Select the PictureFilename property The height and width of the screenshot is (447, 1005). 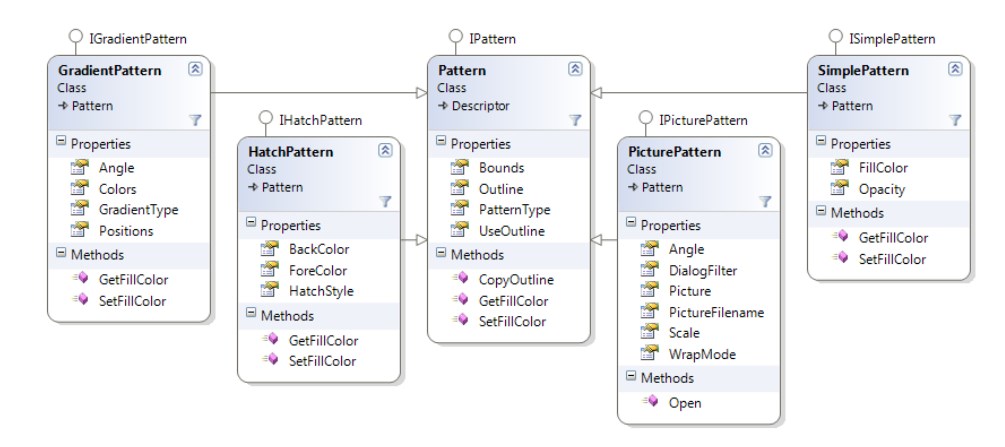[x=714, y=312]
